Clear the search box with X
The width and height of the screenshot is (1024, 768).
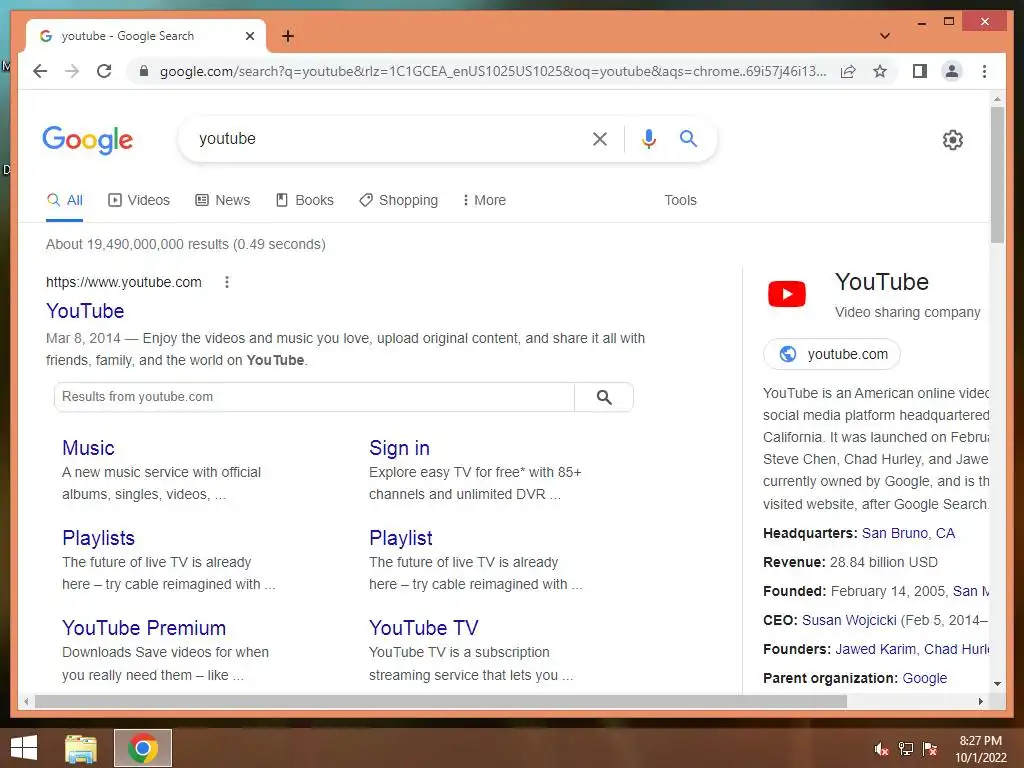click(x=600, y=138)
